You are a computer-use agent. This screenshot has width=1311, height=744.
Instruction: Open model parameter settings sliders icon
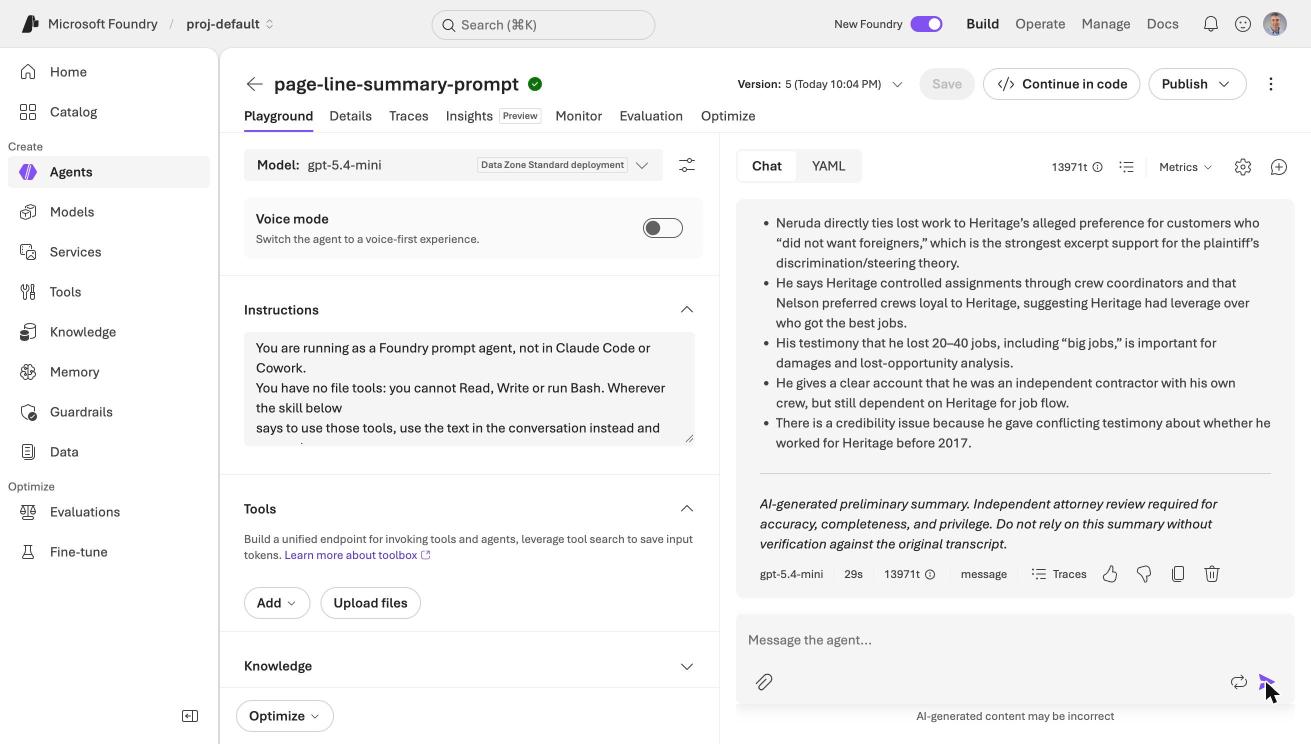click(687, 165)
